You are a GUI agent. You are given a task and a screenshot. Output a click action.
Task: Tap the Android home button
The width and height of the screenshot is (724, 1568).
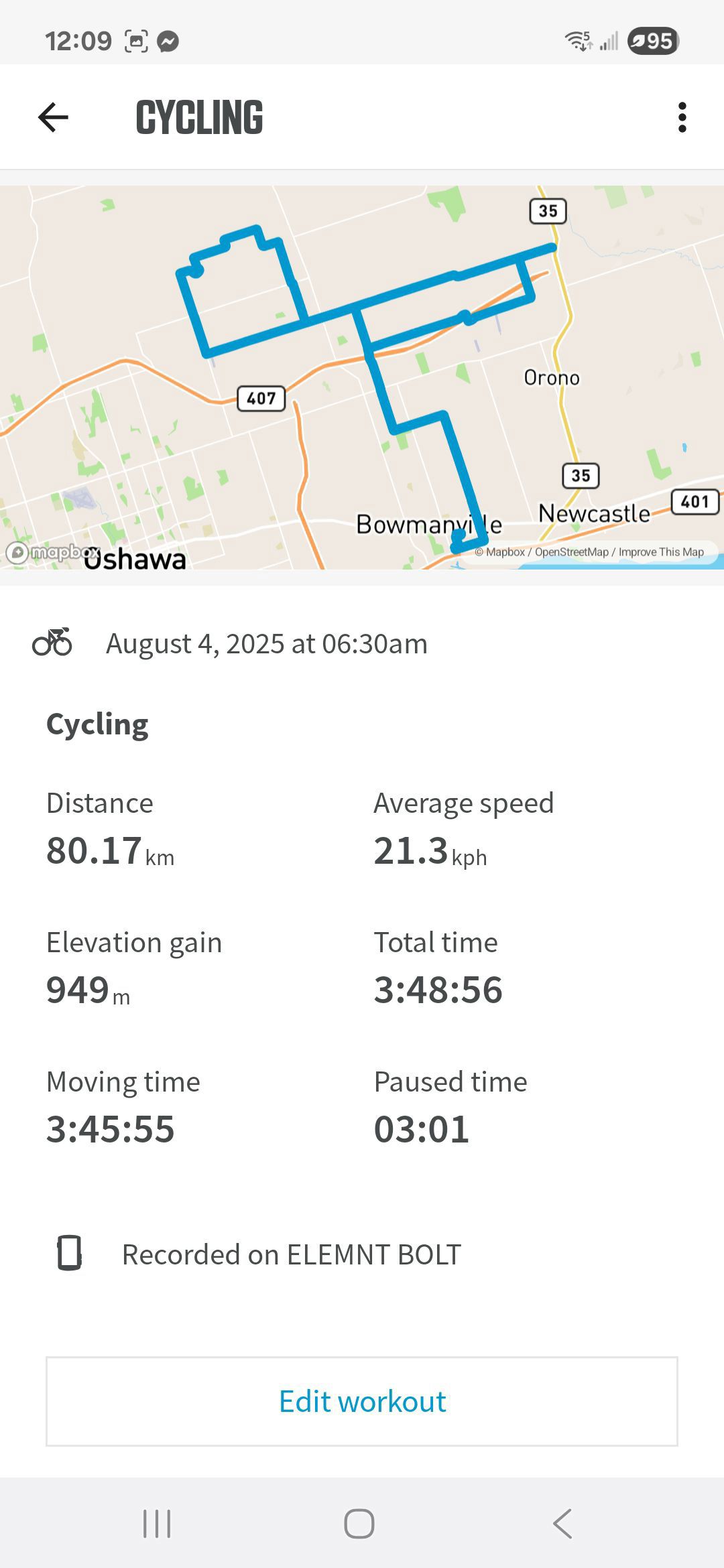point(359,1524)
